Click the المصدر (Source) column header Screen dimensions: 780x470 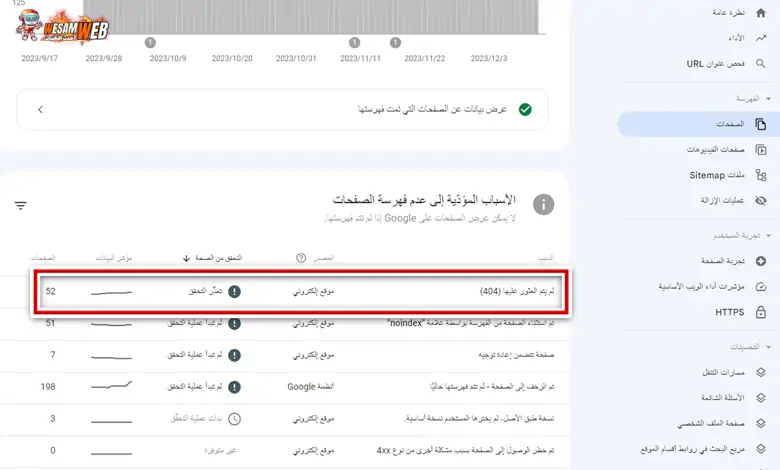pyautogui.click(x=323, y=258)
